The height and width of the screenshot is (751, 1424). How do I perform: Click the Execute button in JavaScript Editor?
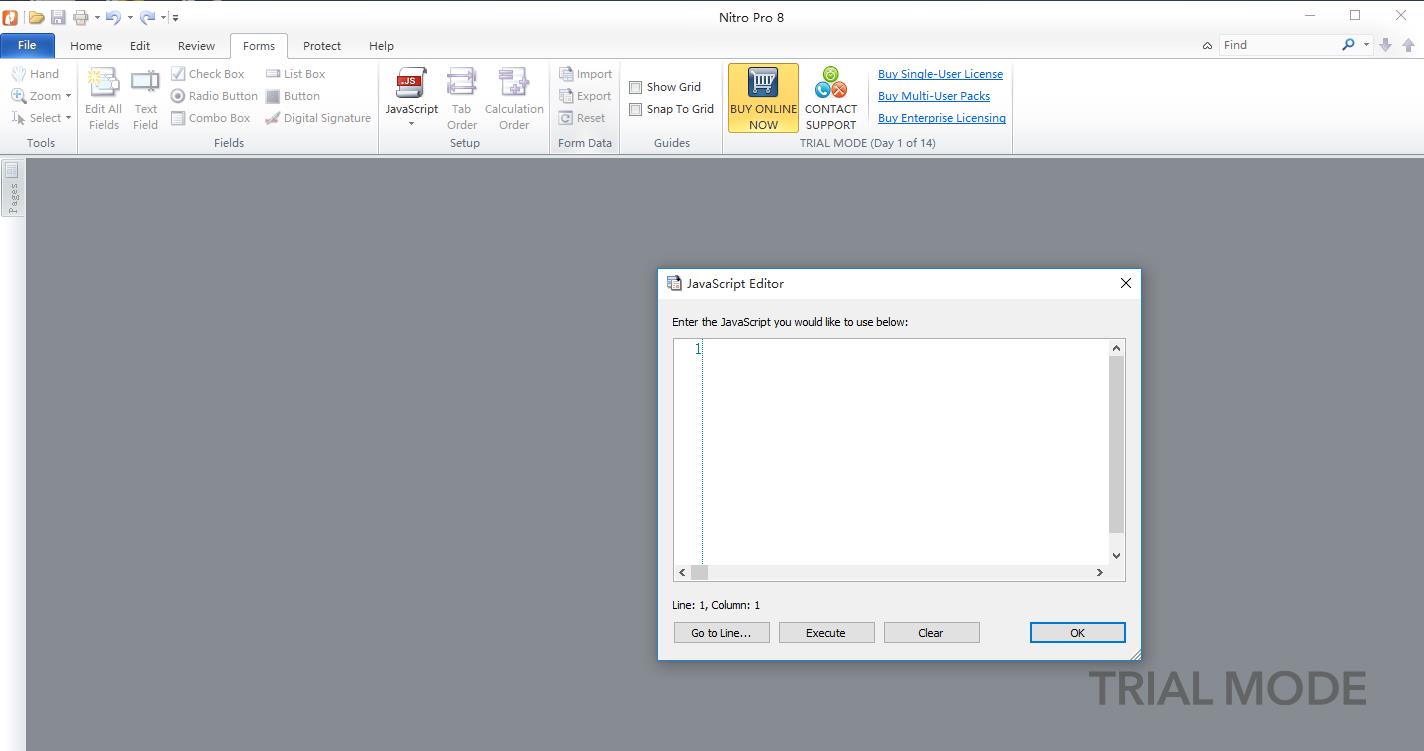click(826, 633)
